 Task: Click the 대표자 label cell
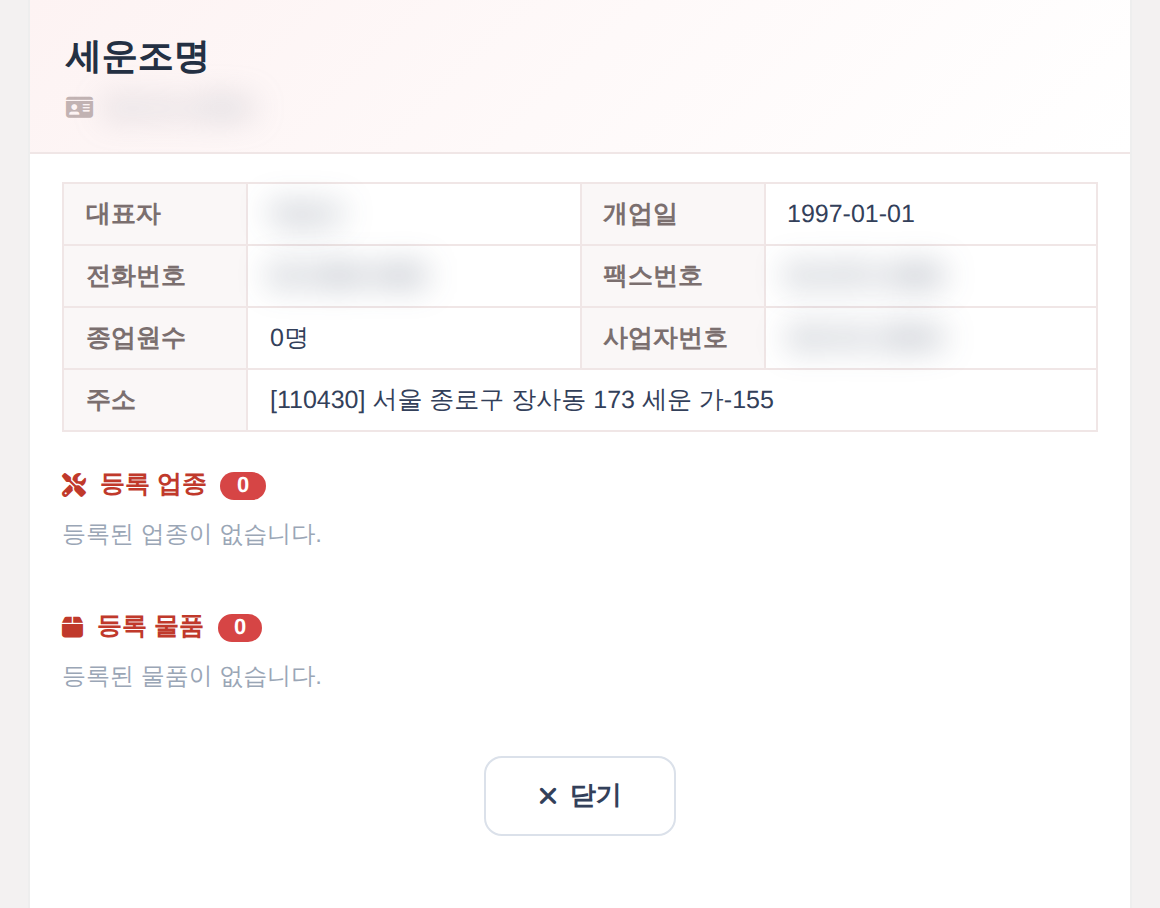point(155,214)
